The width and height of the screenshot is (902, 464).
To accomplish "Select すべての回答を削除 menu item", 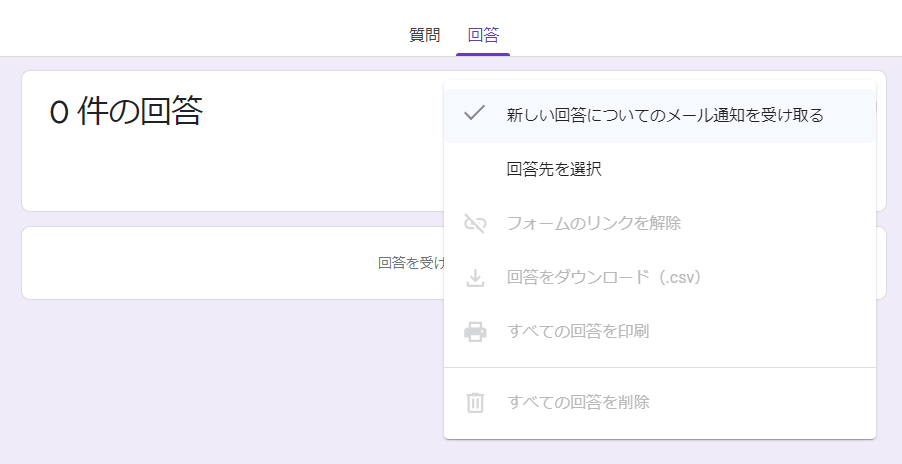I will point(660,402).
